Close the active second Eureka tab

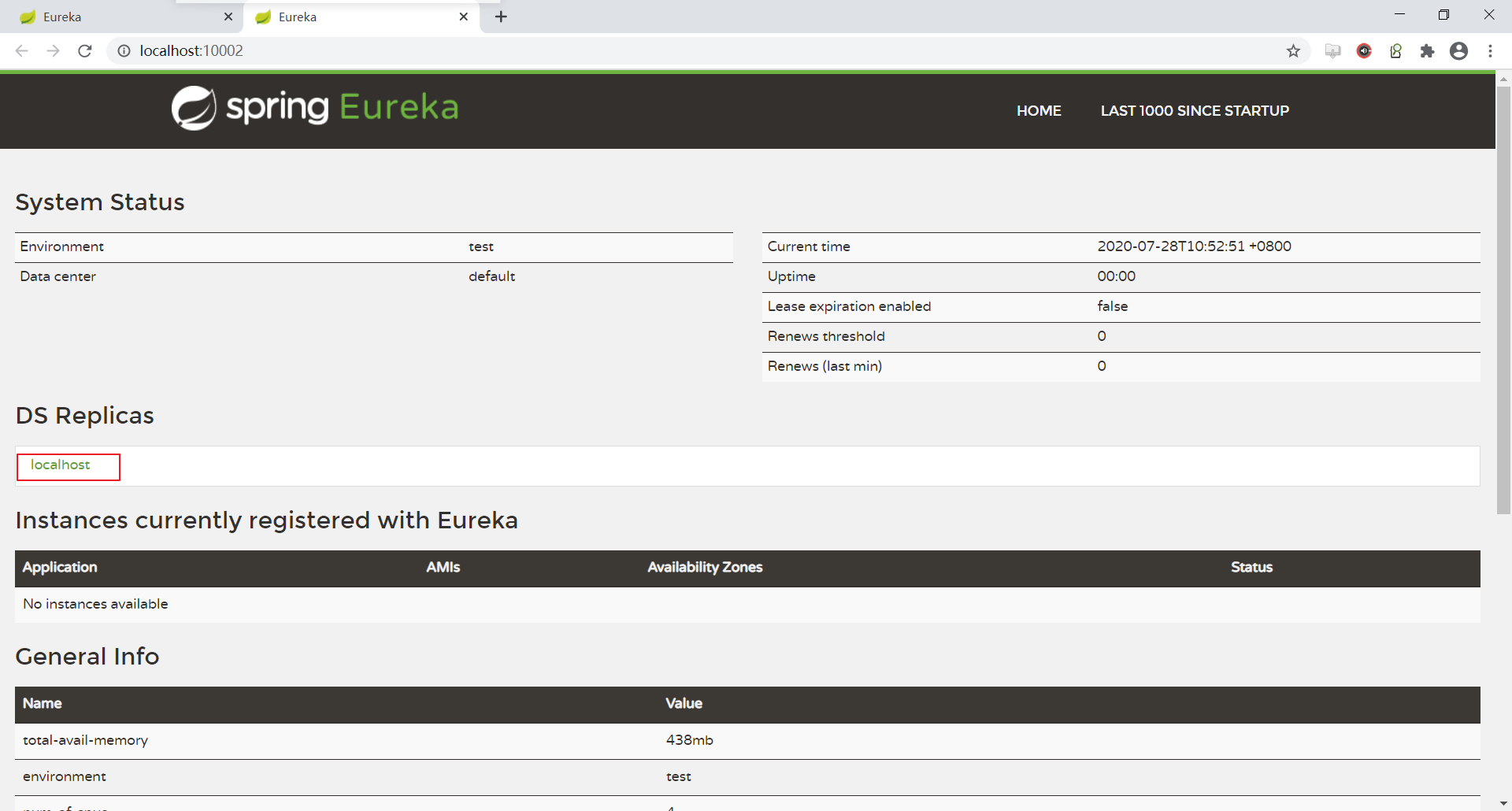coord(464,17)
